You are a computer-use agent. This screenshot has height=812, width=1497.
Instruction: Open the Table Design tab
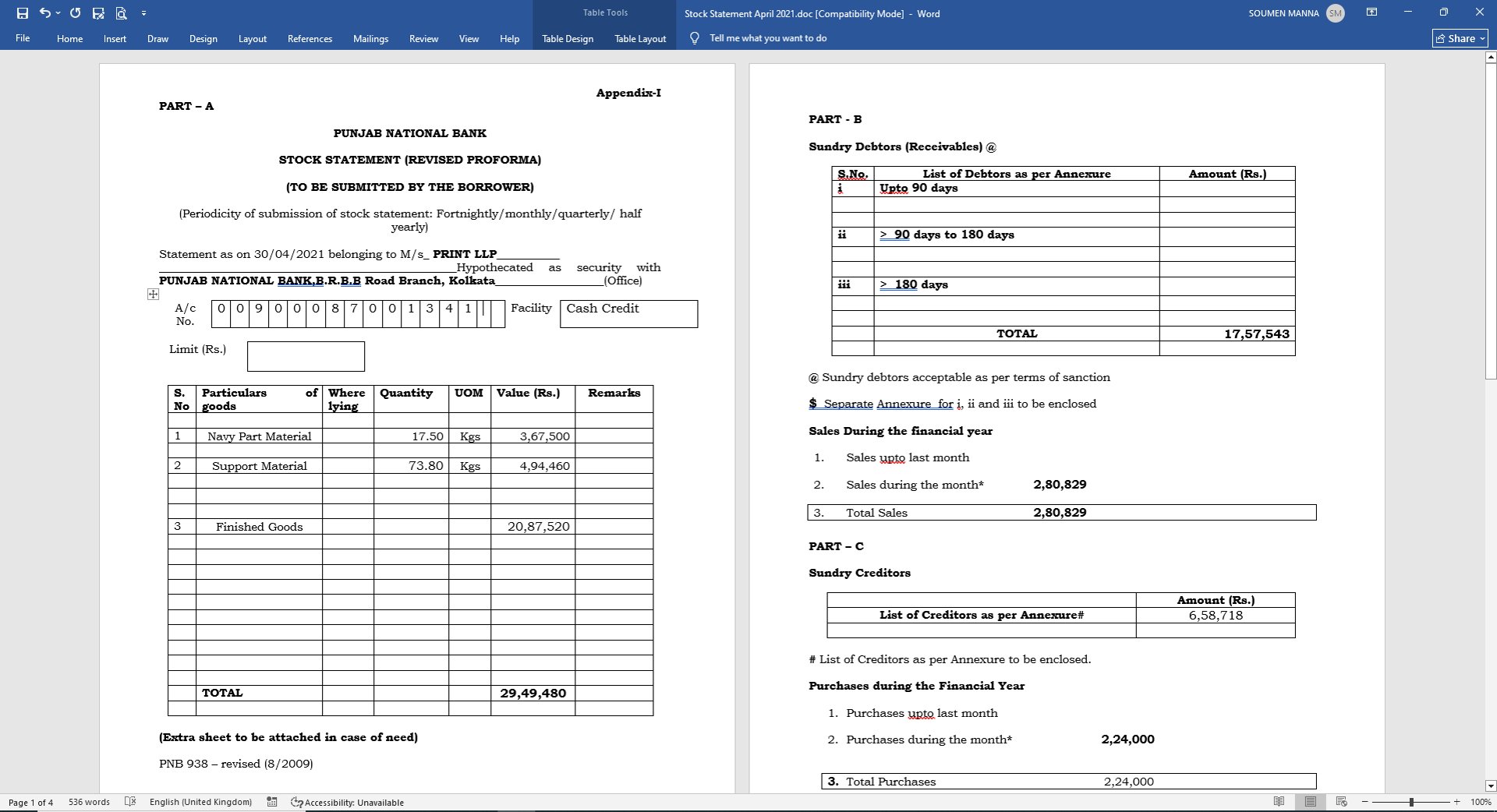click(568, 39)
